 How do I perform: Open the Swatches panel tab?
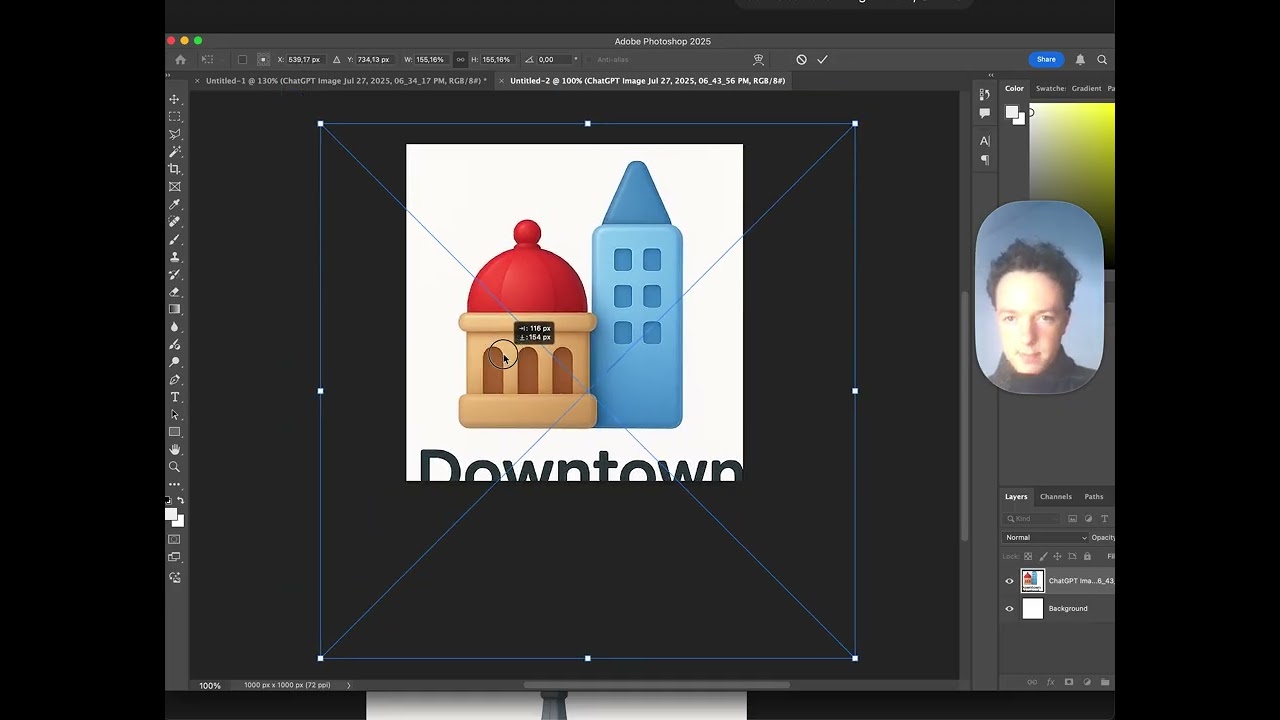click(x=1050, y=88)
